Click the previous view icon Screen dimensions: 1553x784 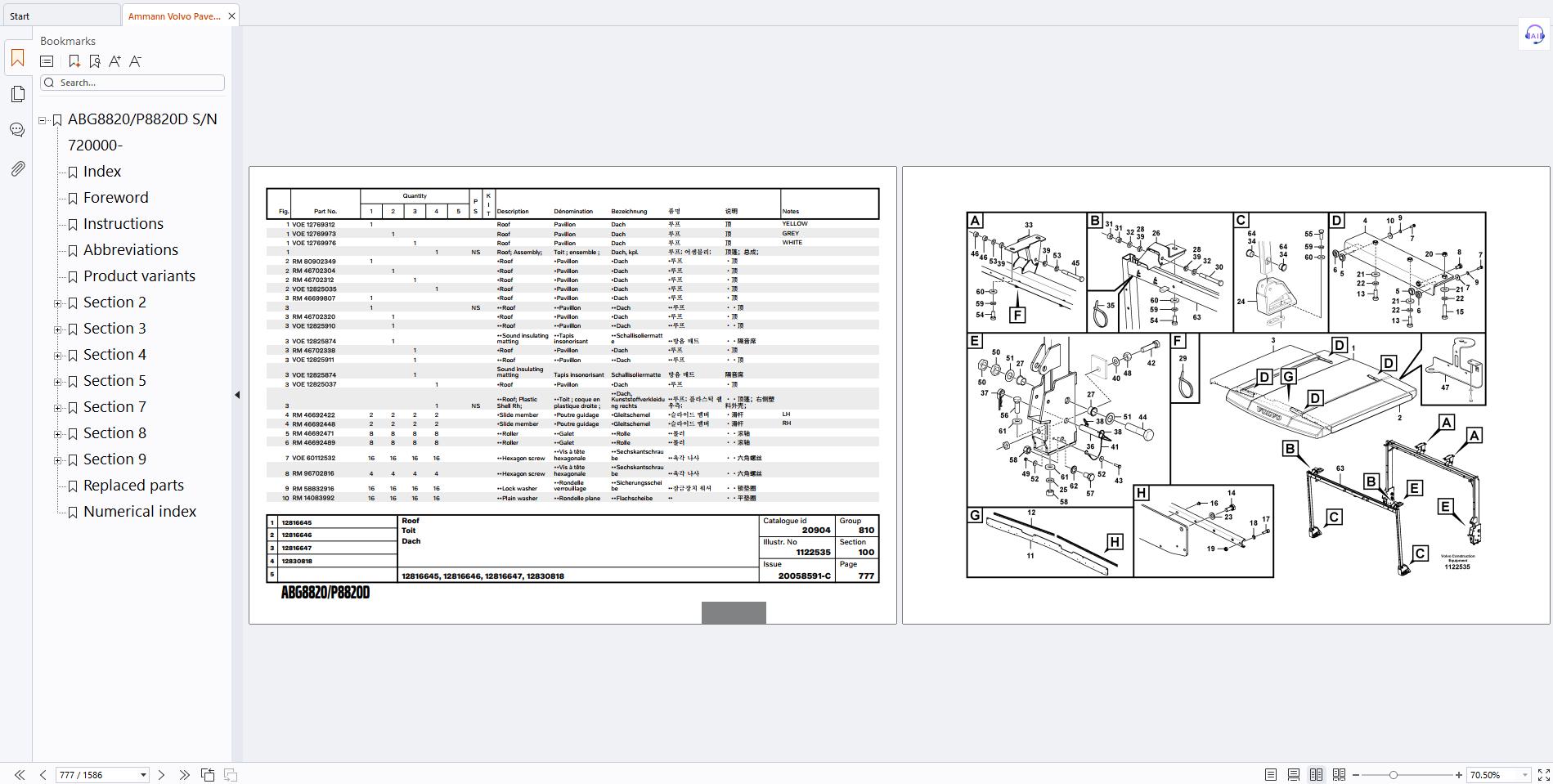tap(208, 774)
